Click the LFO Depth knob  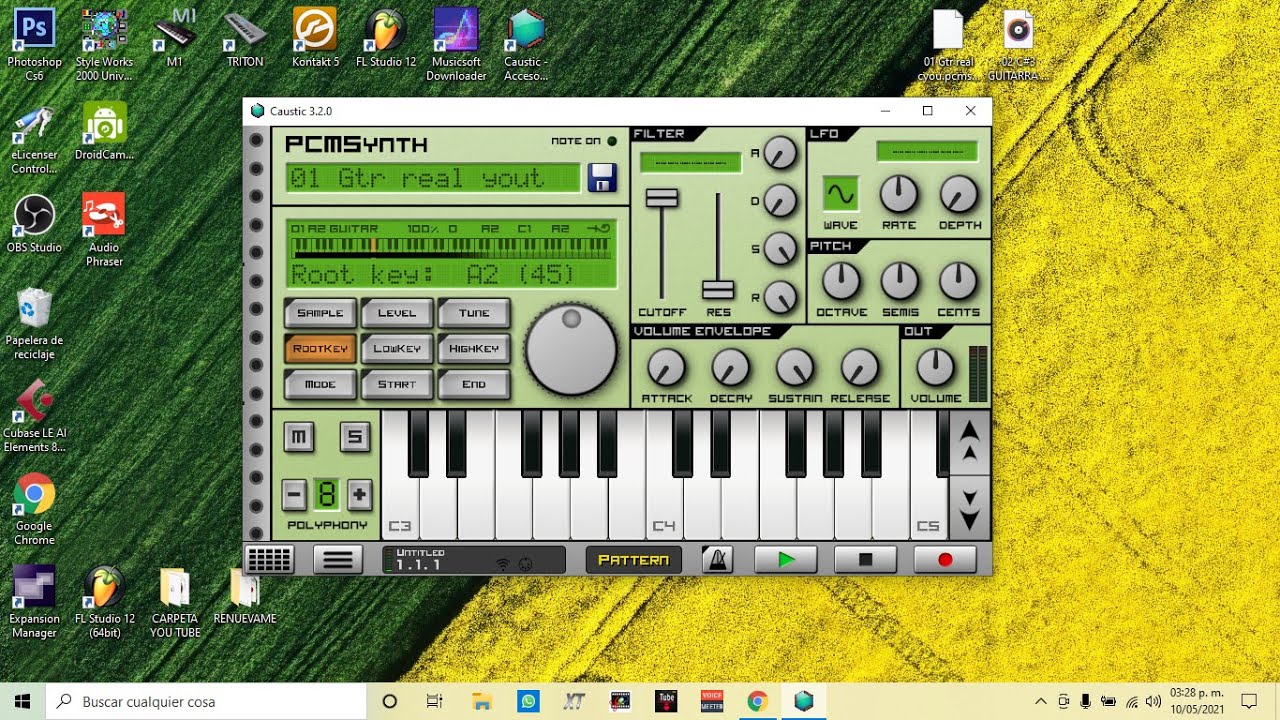coord(959,194)
